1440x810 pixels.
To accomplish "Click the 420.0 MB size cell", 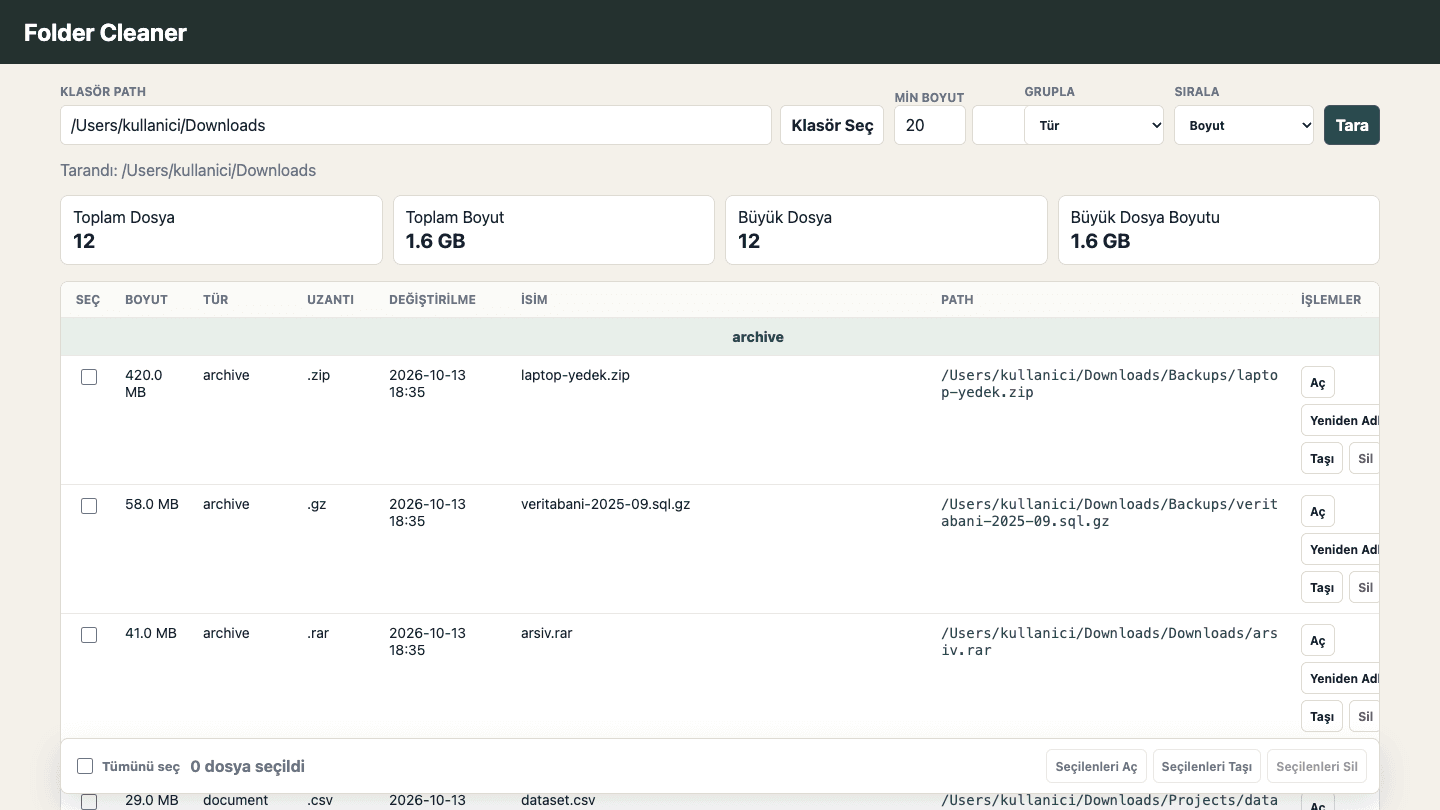I will [143, 384].
